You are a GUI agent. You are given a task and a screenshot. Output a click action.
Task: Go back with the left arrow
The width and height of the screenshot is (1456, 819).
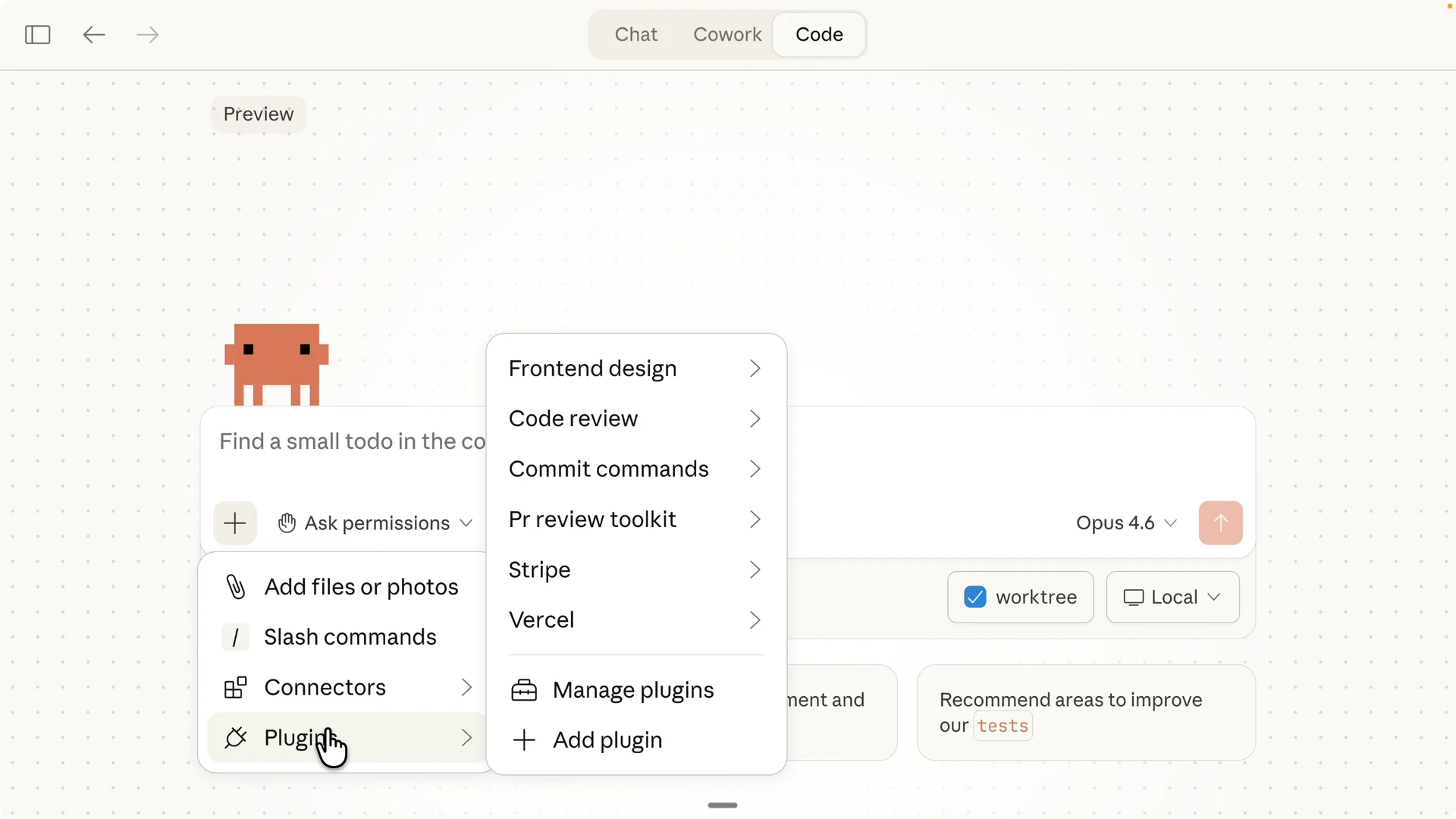93,35
